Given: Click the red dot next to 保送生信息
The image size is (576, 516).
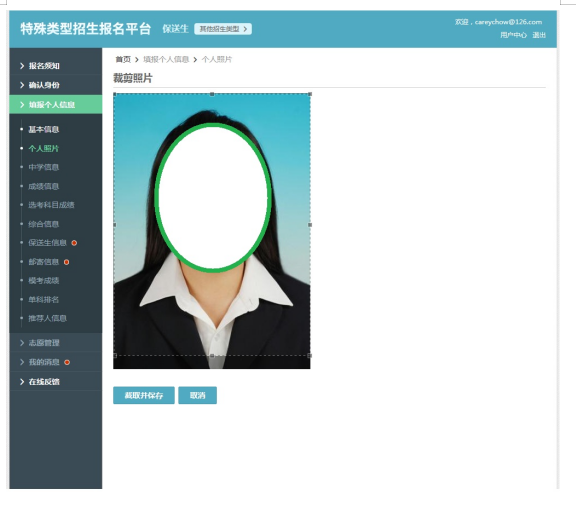Looking at the screenshot, I should 74,243.
